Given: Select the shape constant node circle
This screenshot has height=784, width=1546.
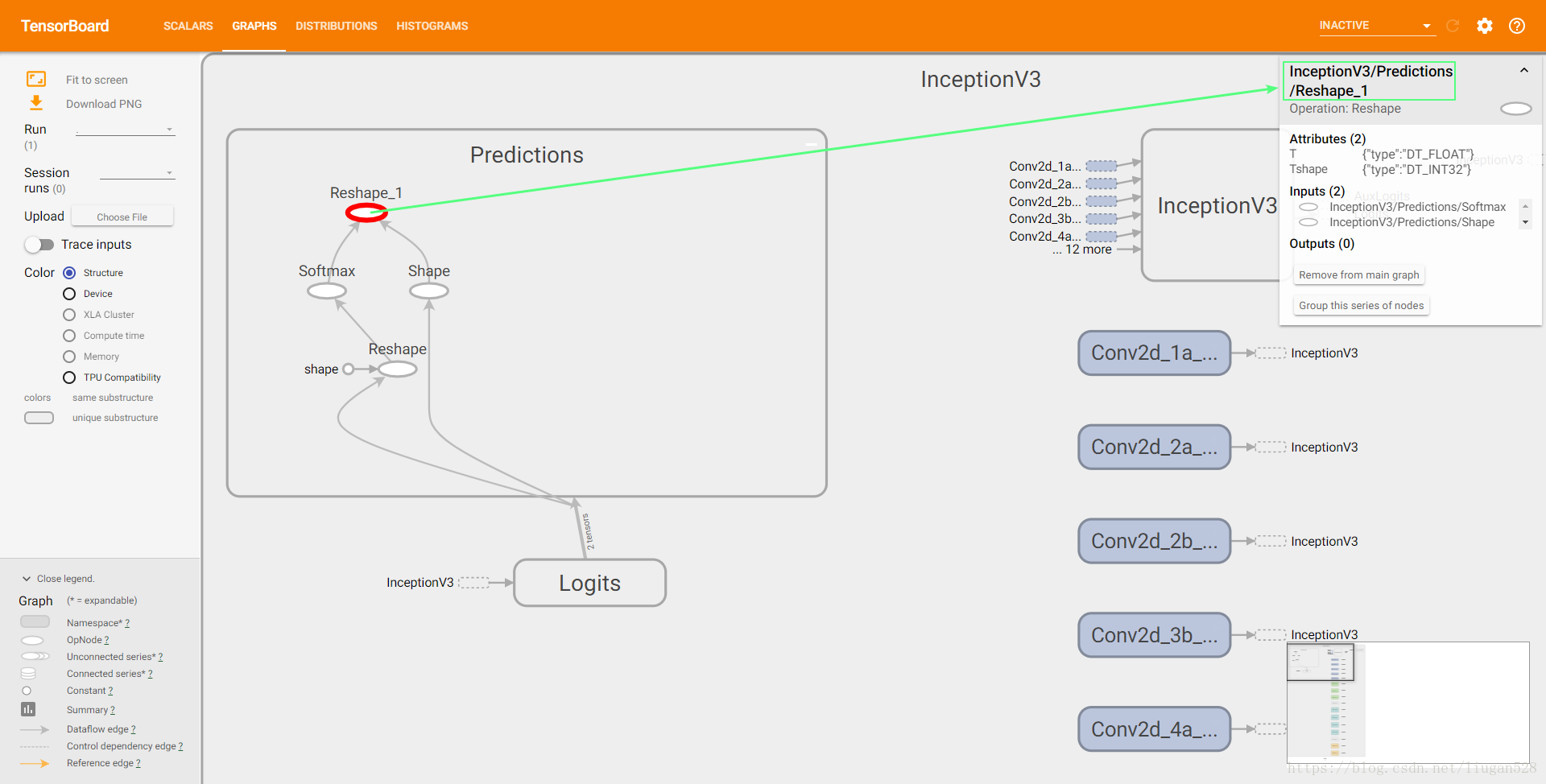Looking at the screenshot, I should [x=348, y=369].
